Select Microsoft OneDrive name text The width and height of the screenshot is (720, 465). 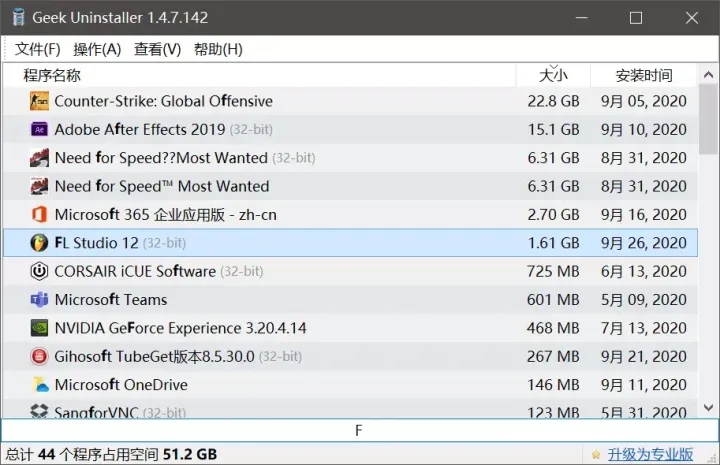click(121, 385)
